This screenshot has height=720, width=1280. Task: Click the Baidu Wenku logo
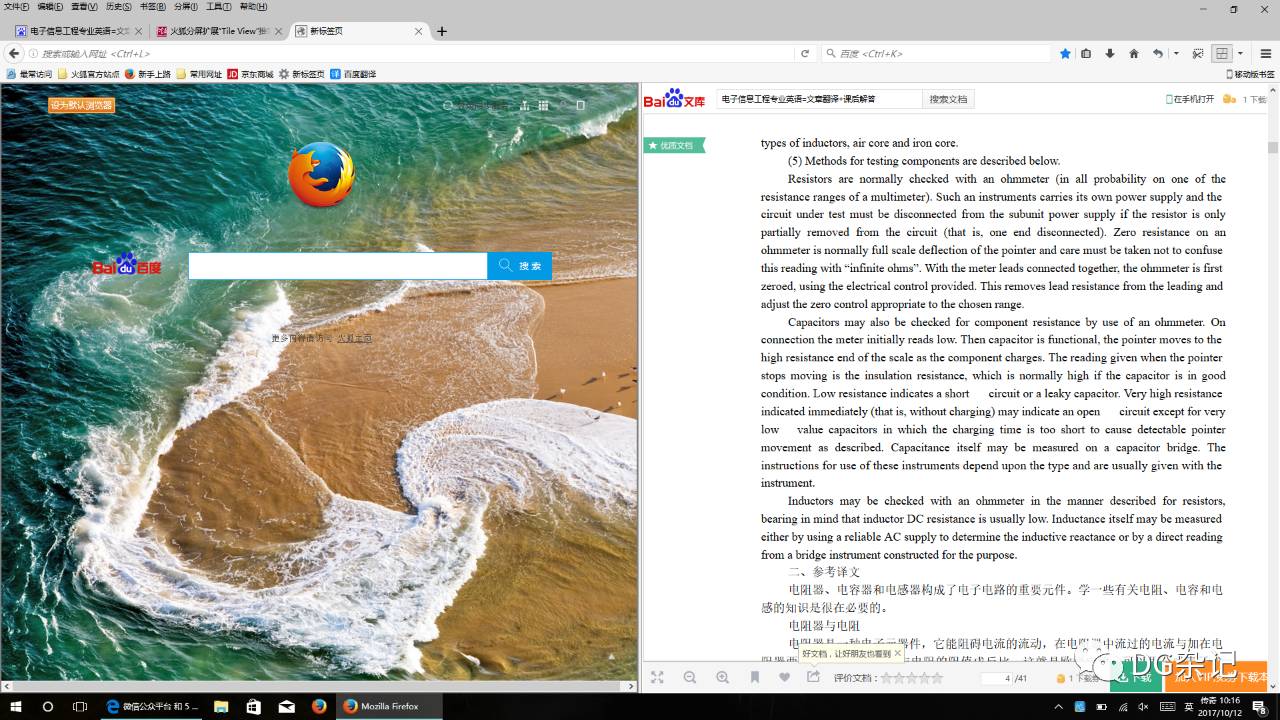pyautogui.click(x=675, y=98)
